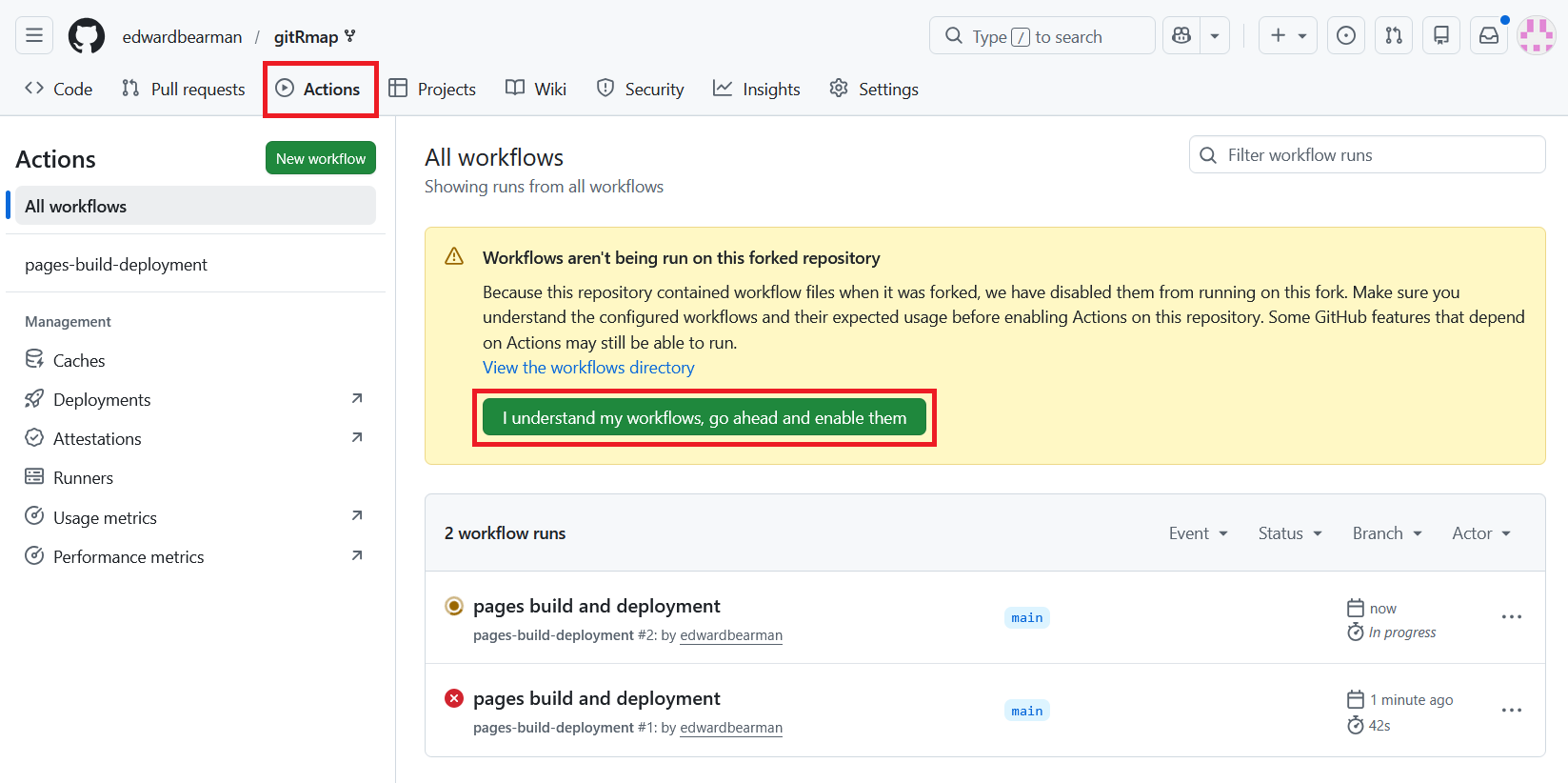
Task: Expand the Branch filter dropdown
Action: (x=1387, y=533)
